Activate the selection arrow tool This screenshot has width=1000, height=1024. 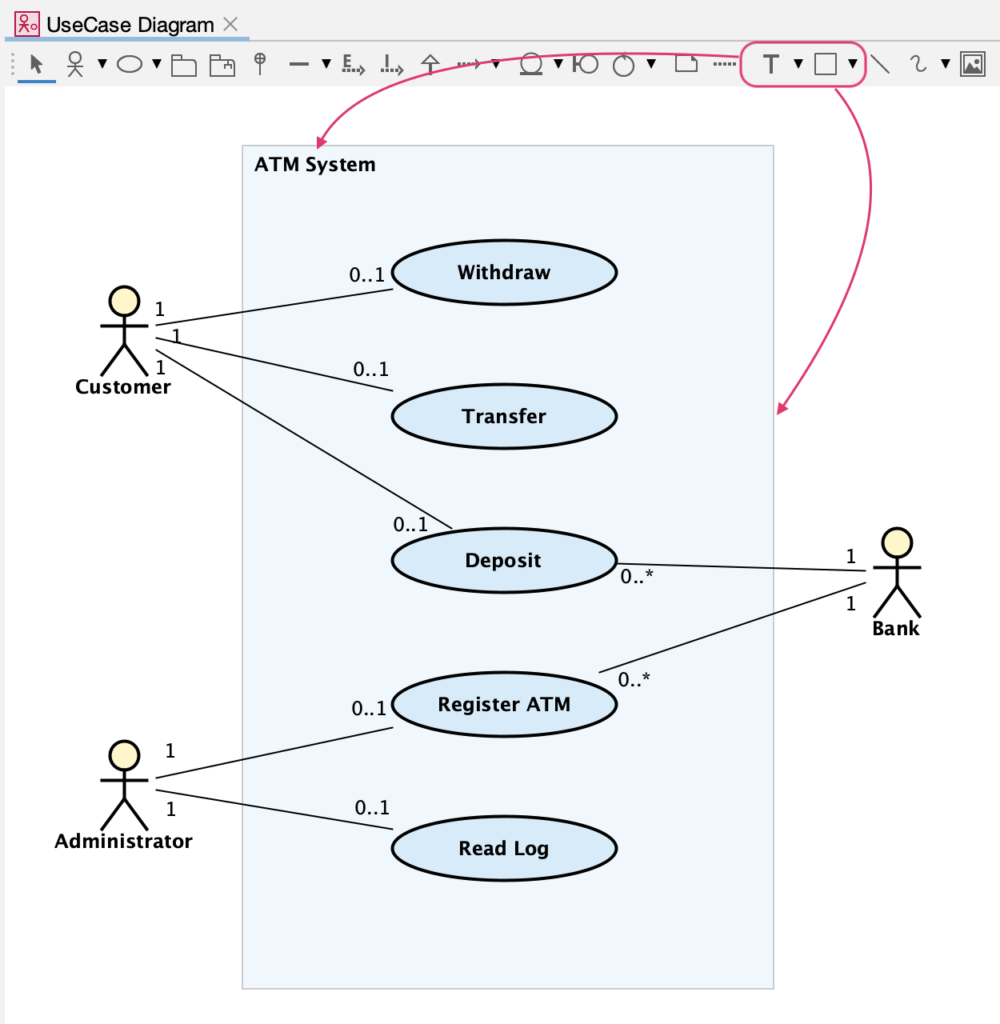coord(33,64)
